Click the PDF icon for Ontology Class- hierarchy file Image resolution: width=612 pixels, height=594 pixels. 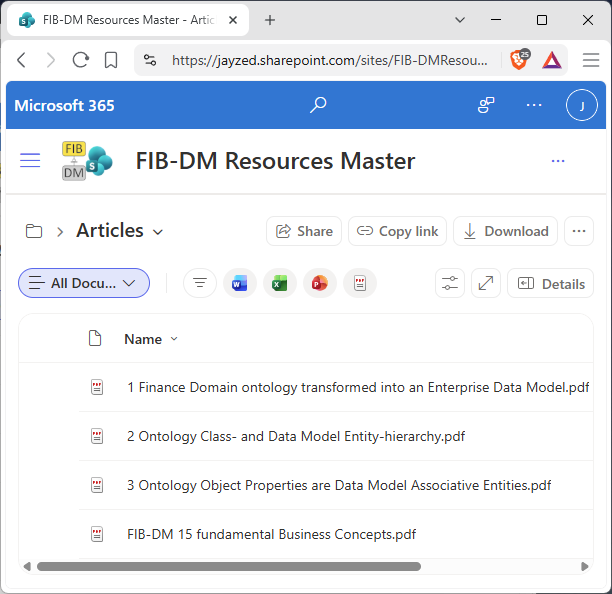(97, 436)
